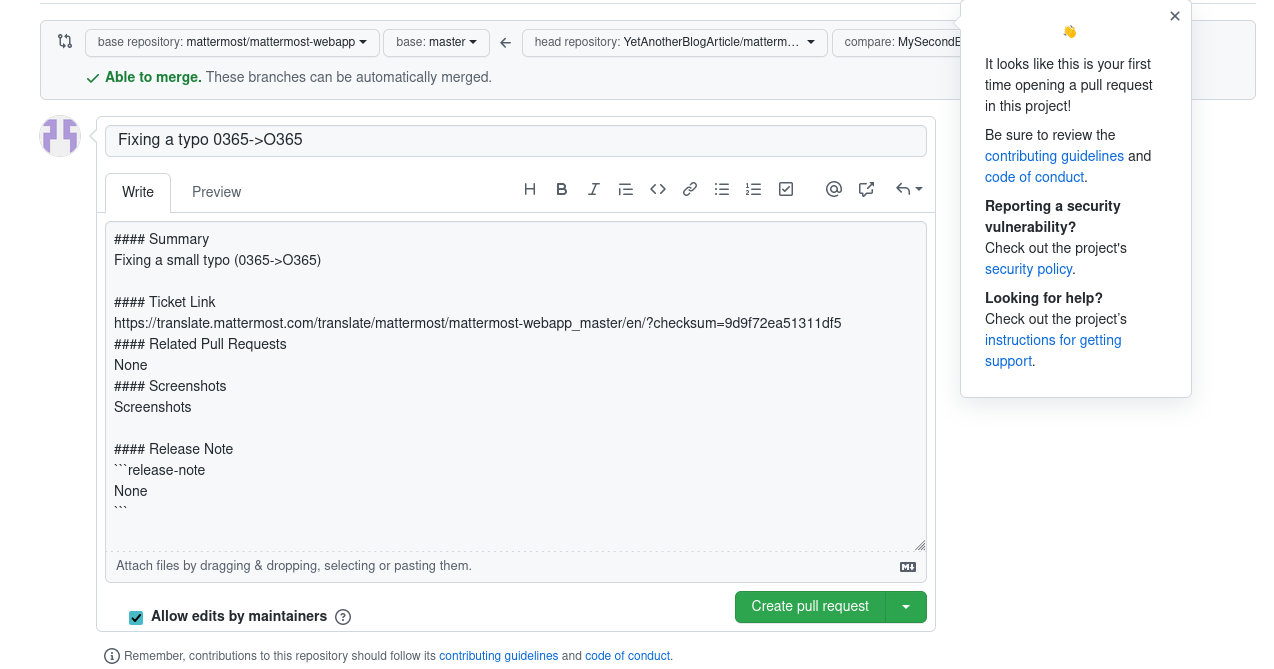Uncheck Allow edits by maintainers

pos(135,617)
